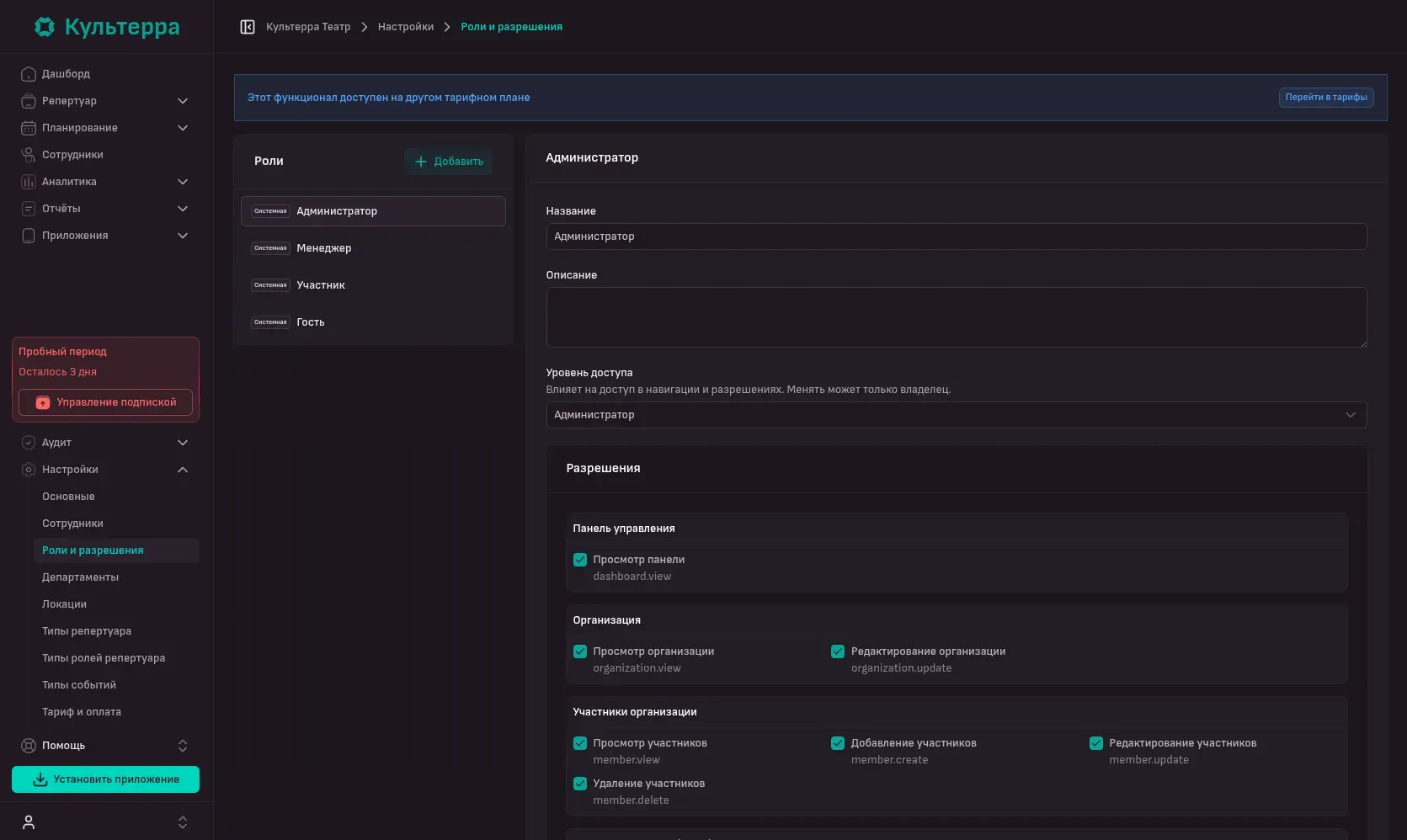This screenshot has height=840, width=1407.
Task: Click the Помощь lifebuoy icon
Action: click(x=29, y=746)
